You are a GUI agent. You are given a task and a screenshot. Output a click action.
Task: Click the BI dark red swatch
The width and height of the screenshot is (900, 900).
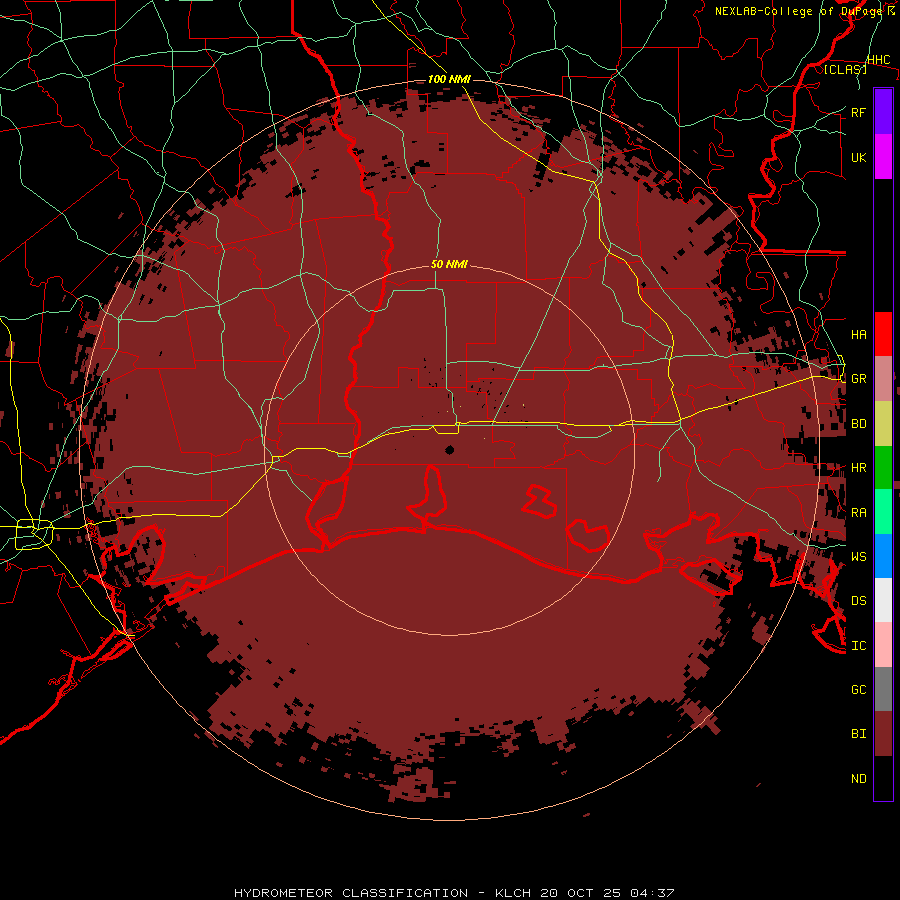883,734
